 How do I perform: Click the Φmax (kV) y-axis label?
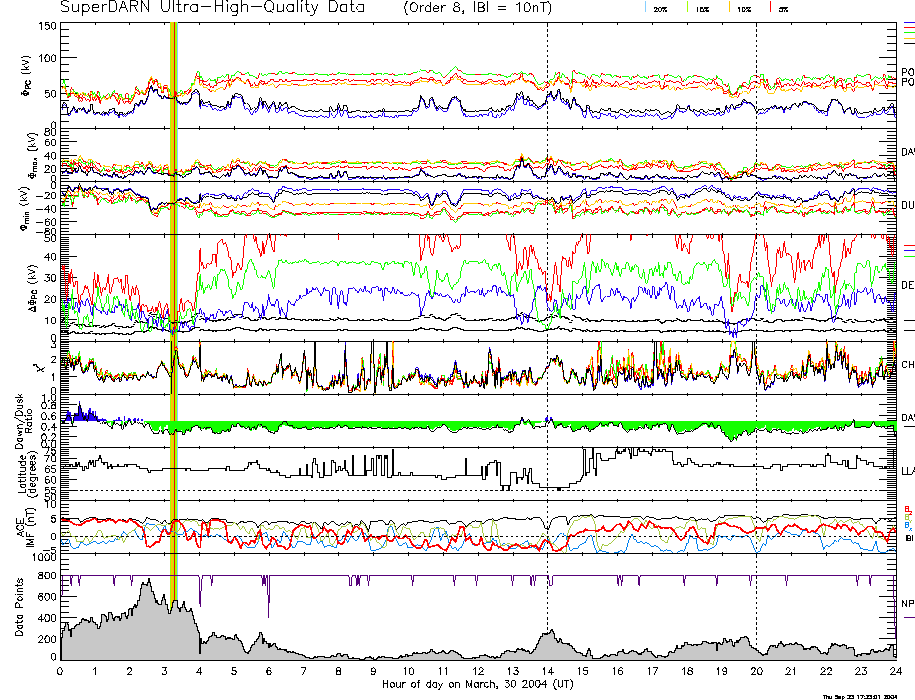32,155
